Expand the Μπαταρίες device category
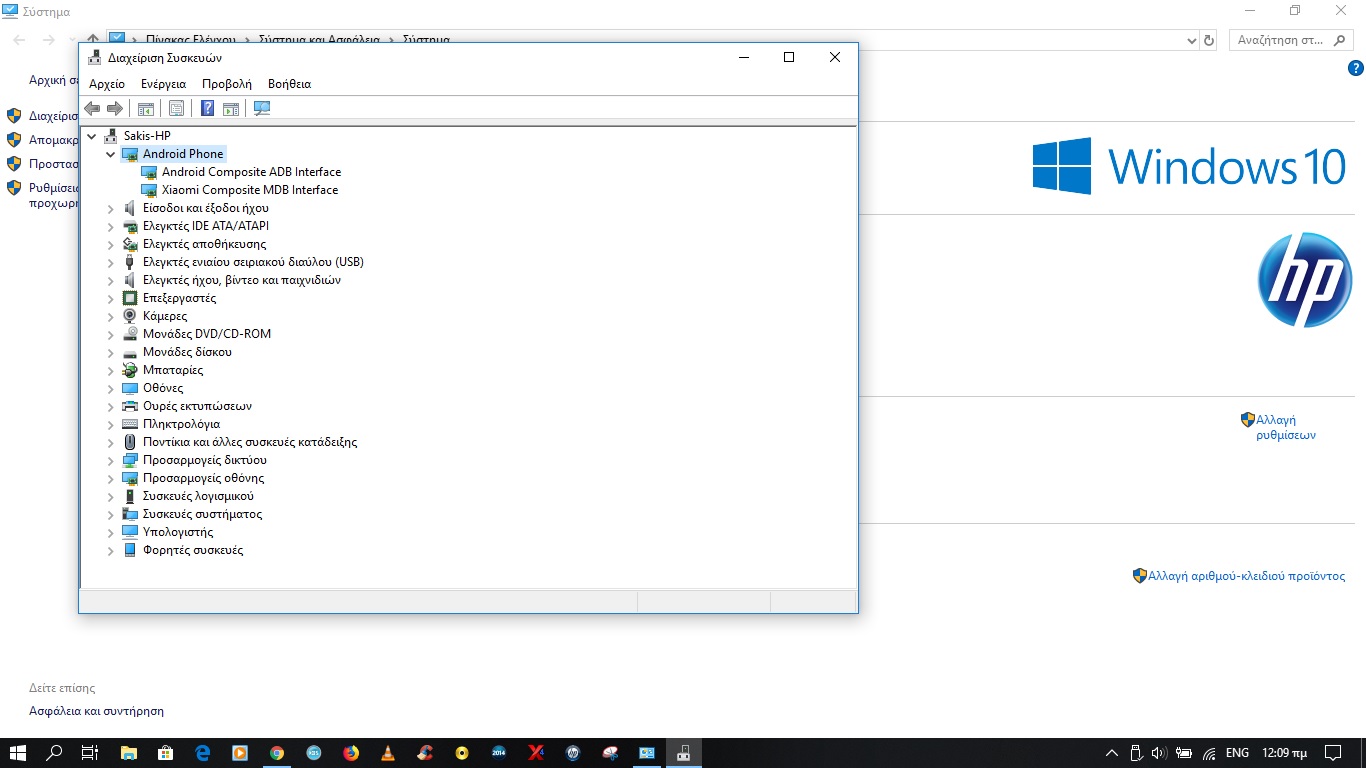The height and width of the screenshot is (768, 1366). tap(111, 370)
